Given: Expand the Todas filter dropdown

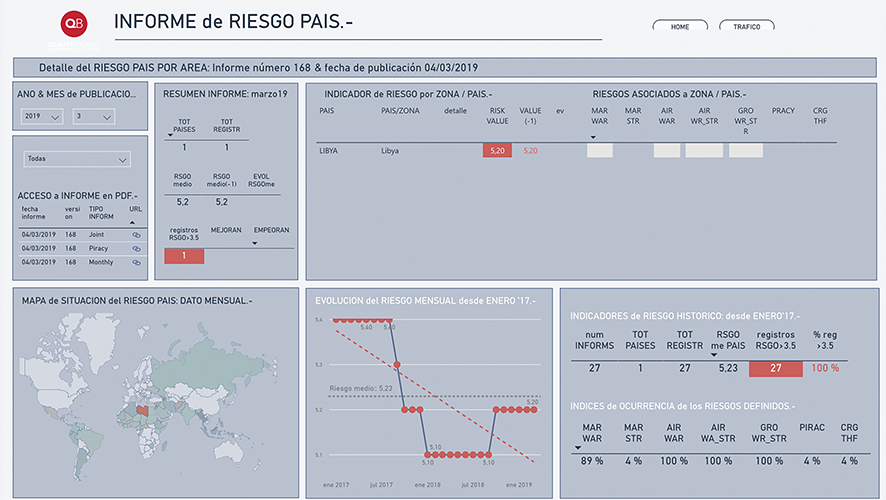Looking at the screenshot, I should [77, 159].
